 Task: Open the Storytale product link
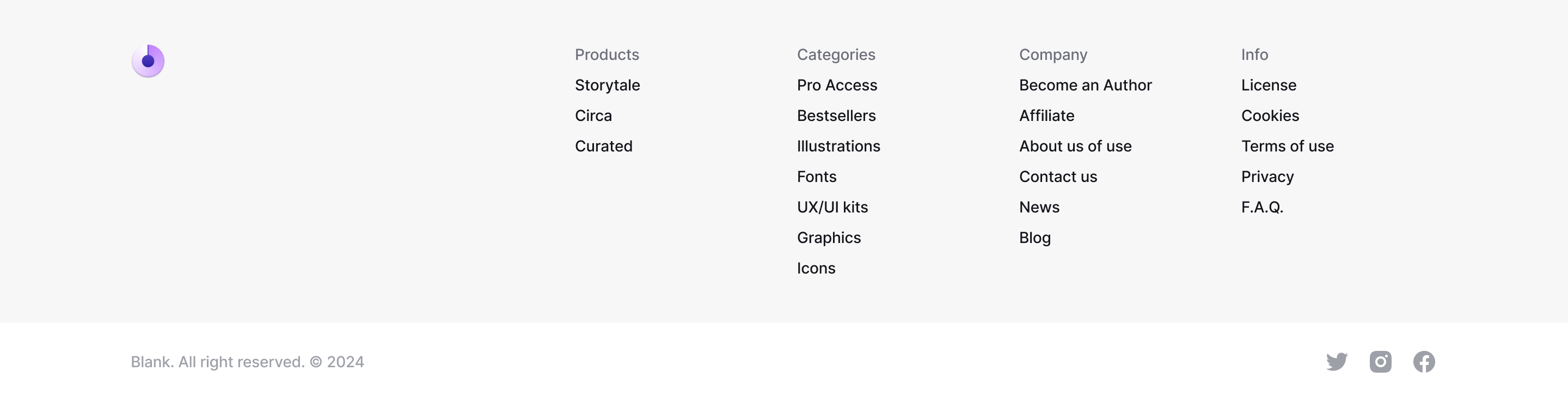click(607, 86)
